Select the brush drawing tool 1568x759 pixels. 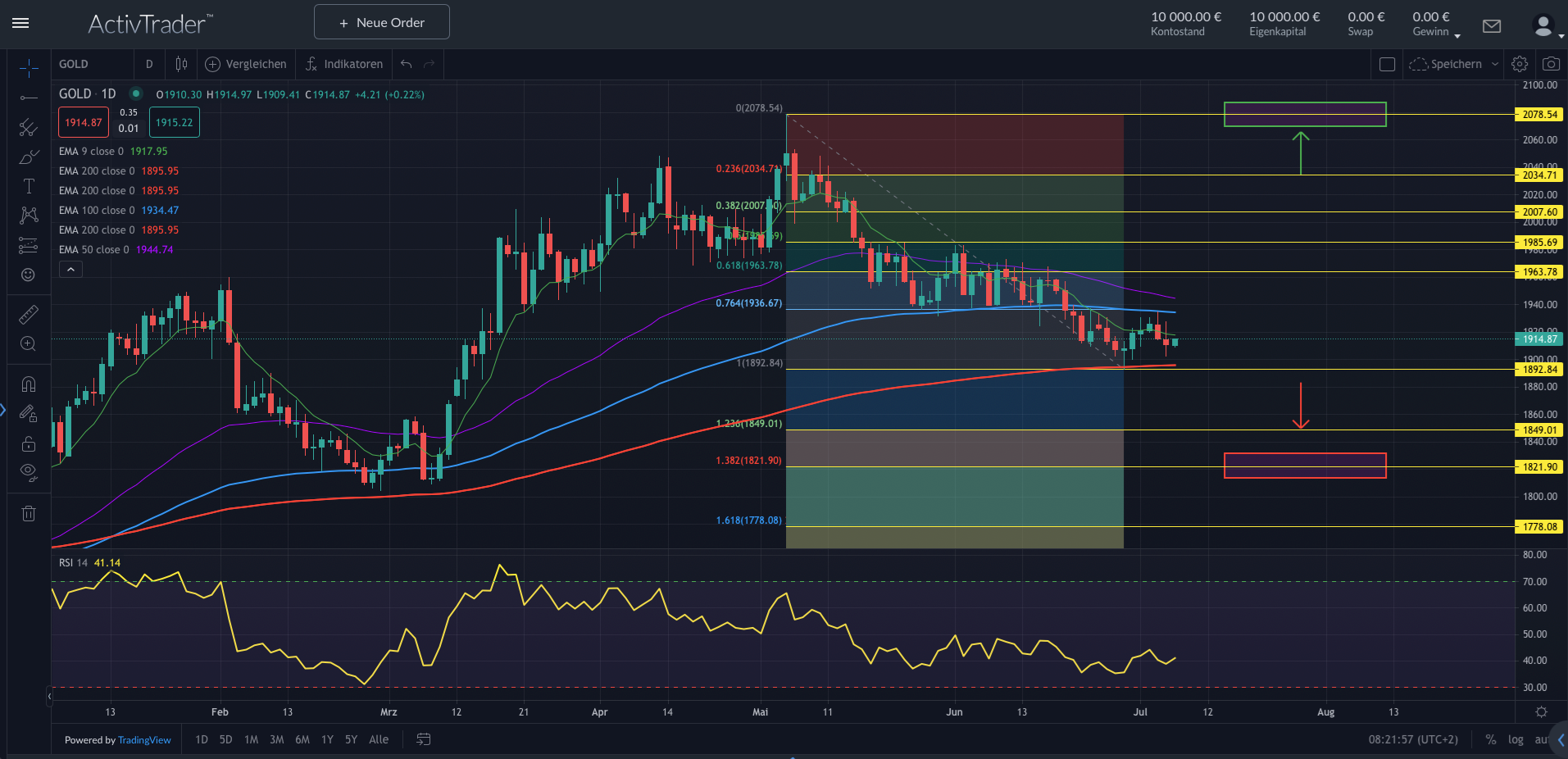[x=29, y=156]
